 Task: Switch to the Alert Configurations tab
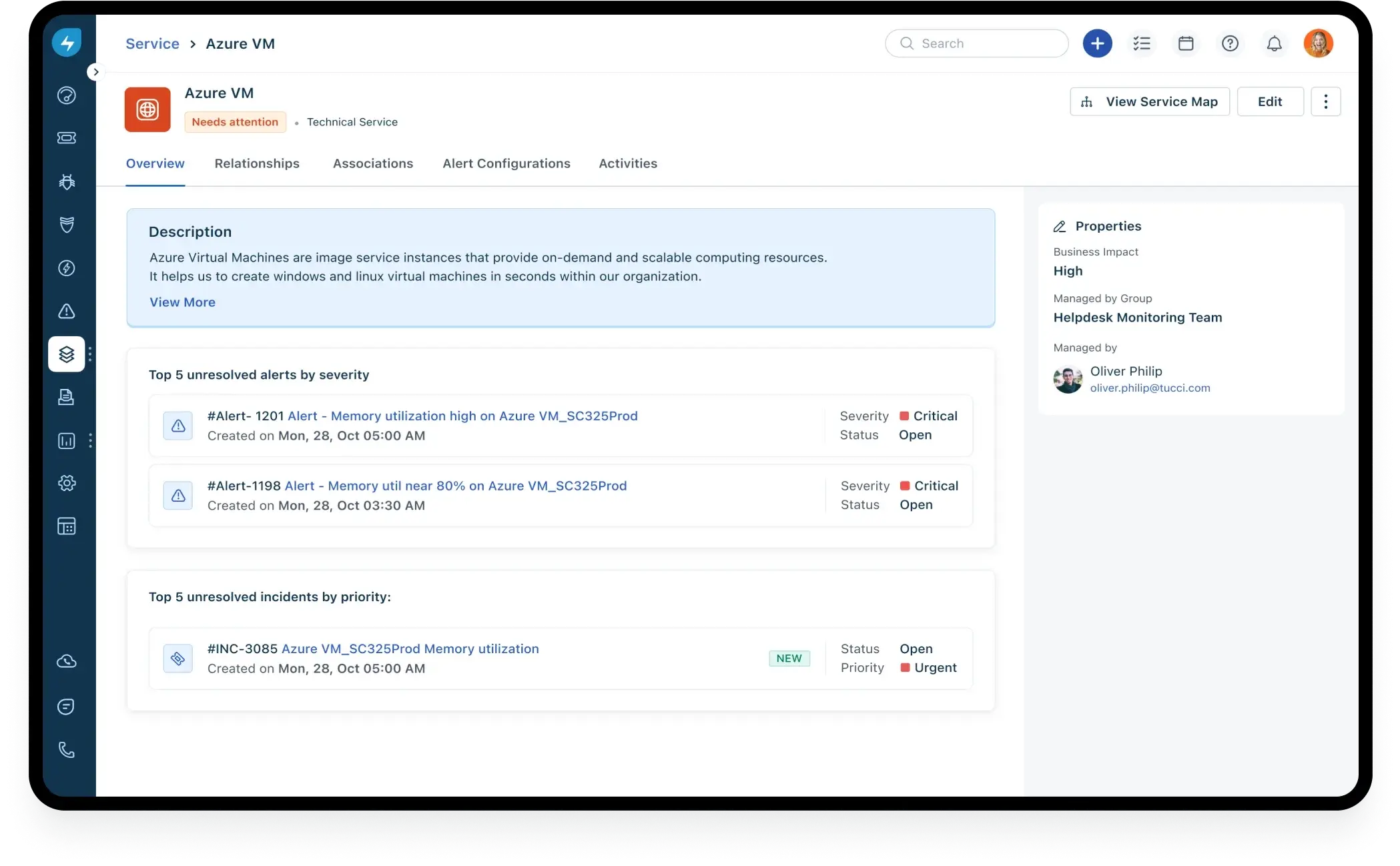(x=506, y=163)
